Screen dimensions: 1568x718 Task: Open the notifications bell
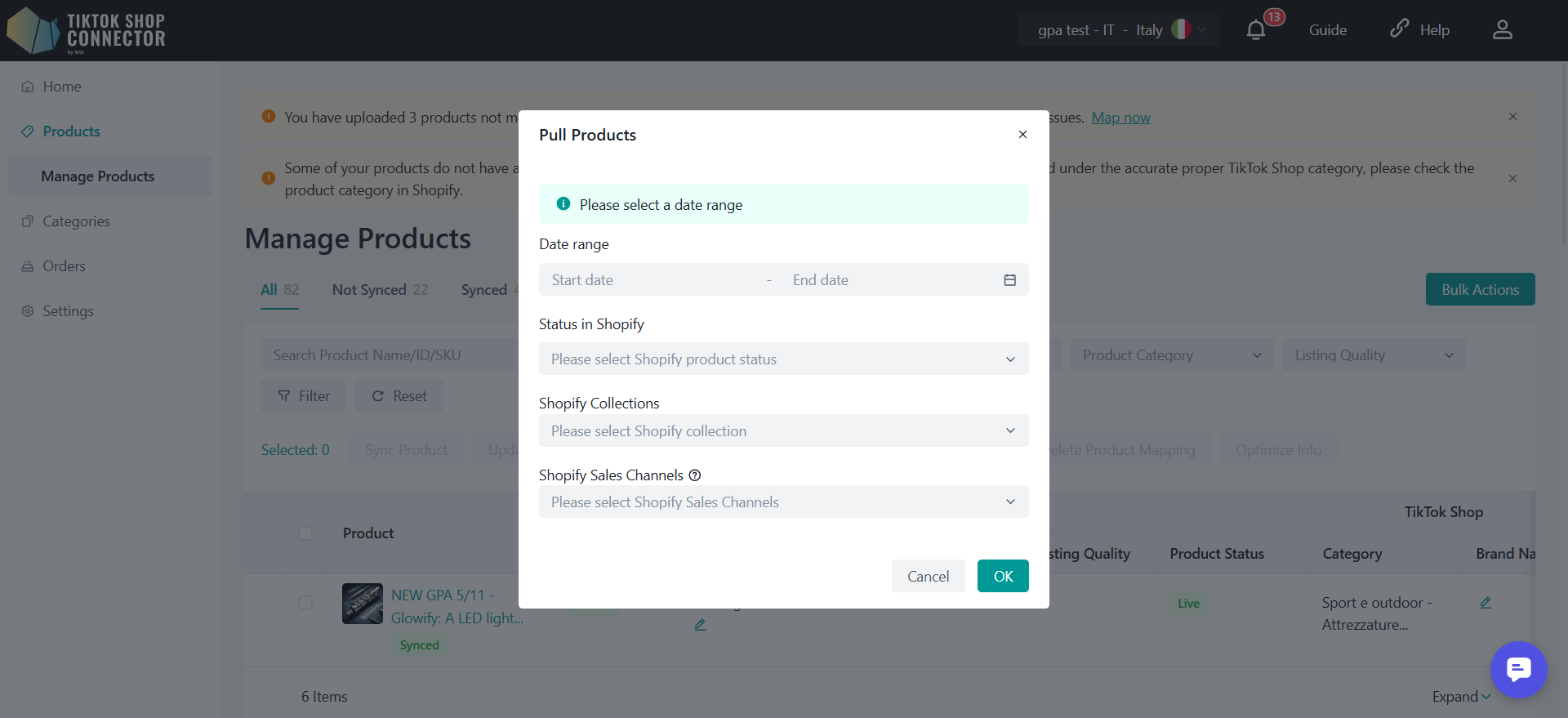[1256, 30]
